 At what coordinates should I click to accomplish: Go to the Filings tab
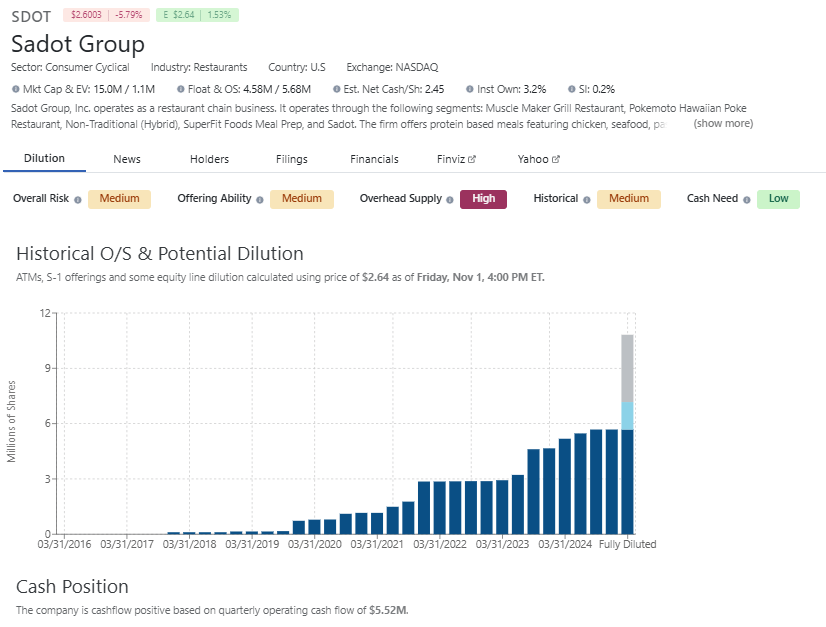pos(291,159)
